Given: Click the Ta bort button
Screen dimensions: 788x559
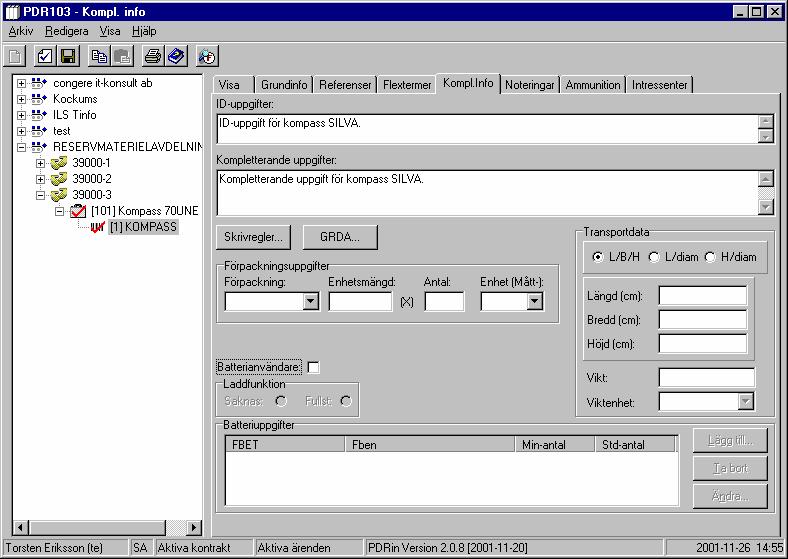Looking at the screenshot, I should pos(730,469).
